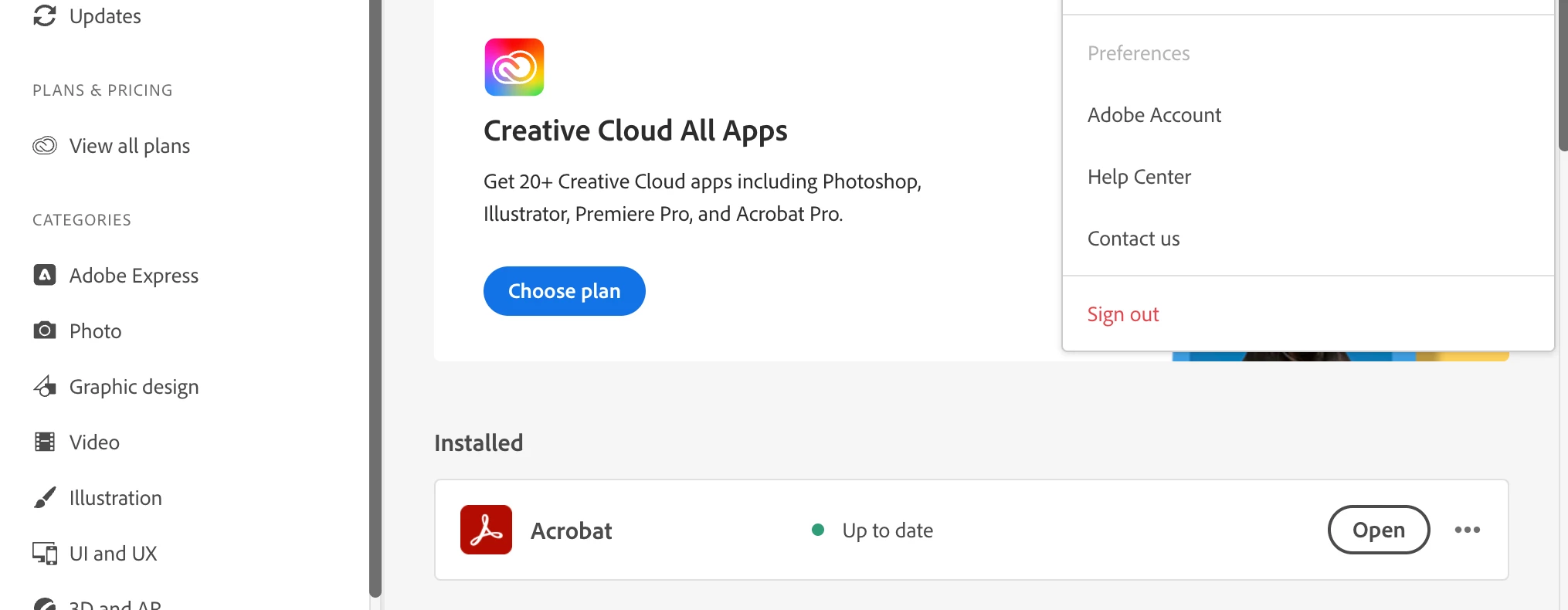Click the Acrobat green status dot
This screenshot has height=610, width=1568.
pyautogui.click(x=818, y=530)
